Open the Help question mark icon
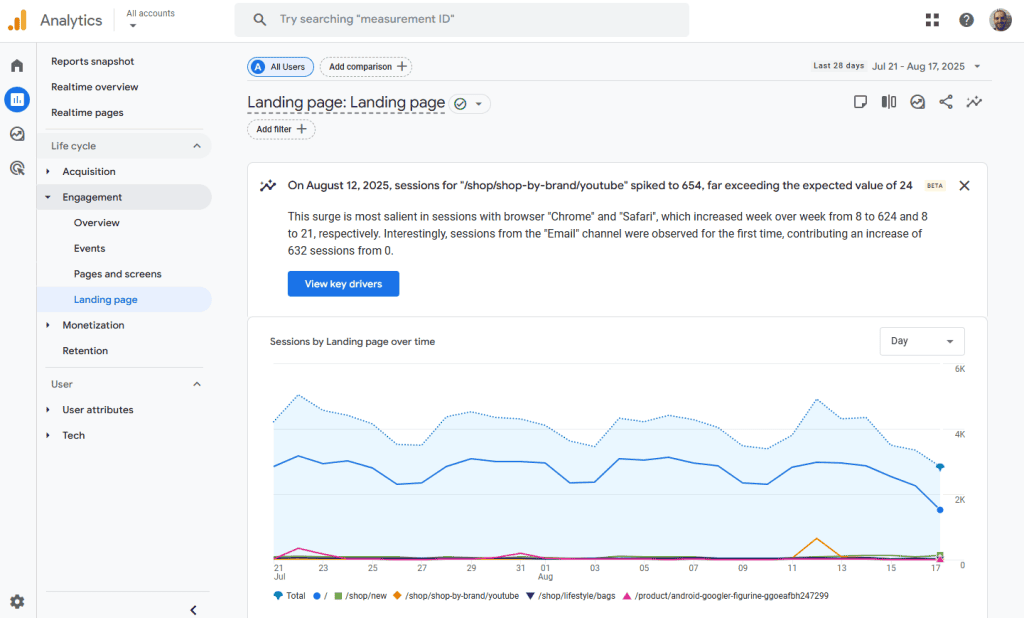 pos(966,20)
